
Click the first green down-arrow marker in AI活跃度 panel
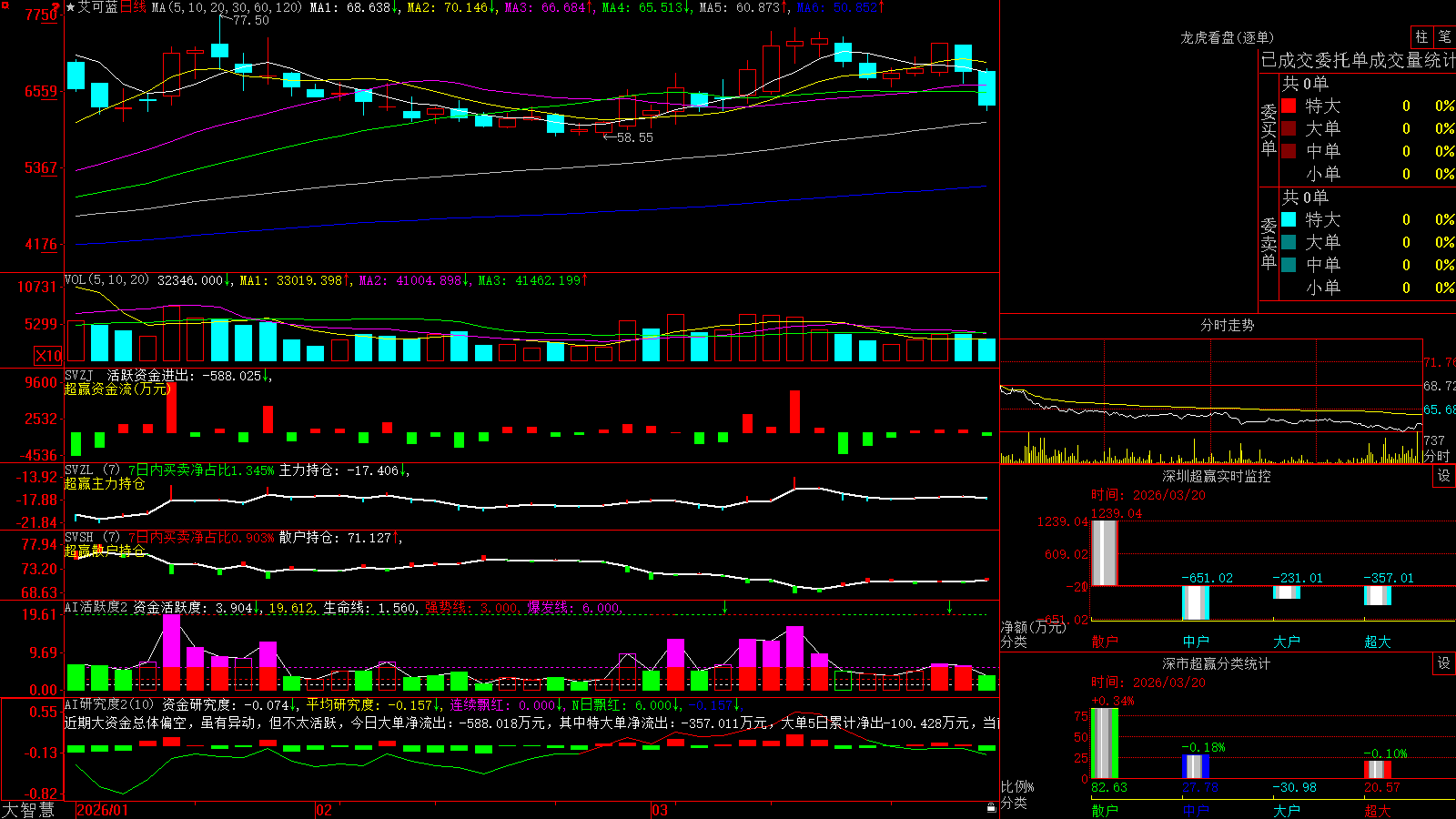coord(724,607)
